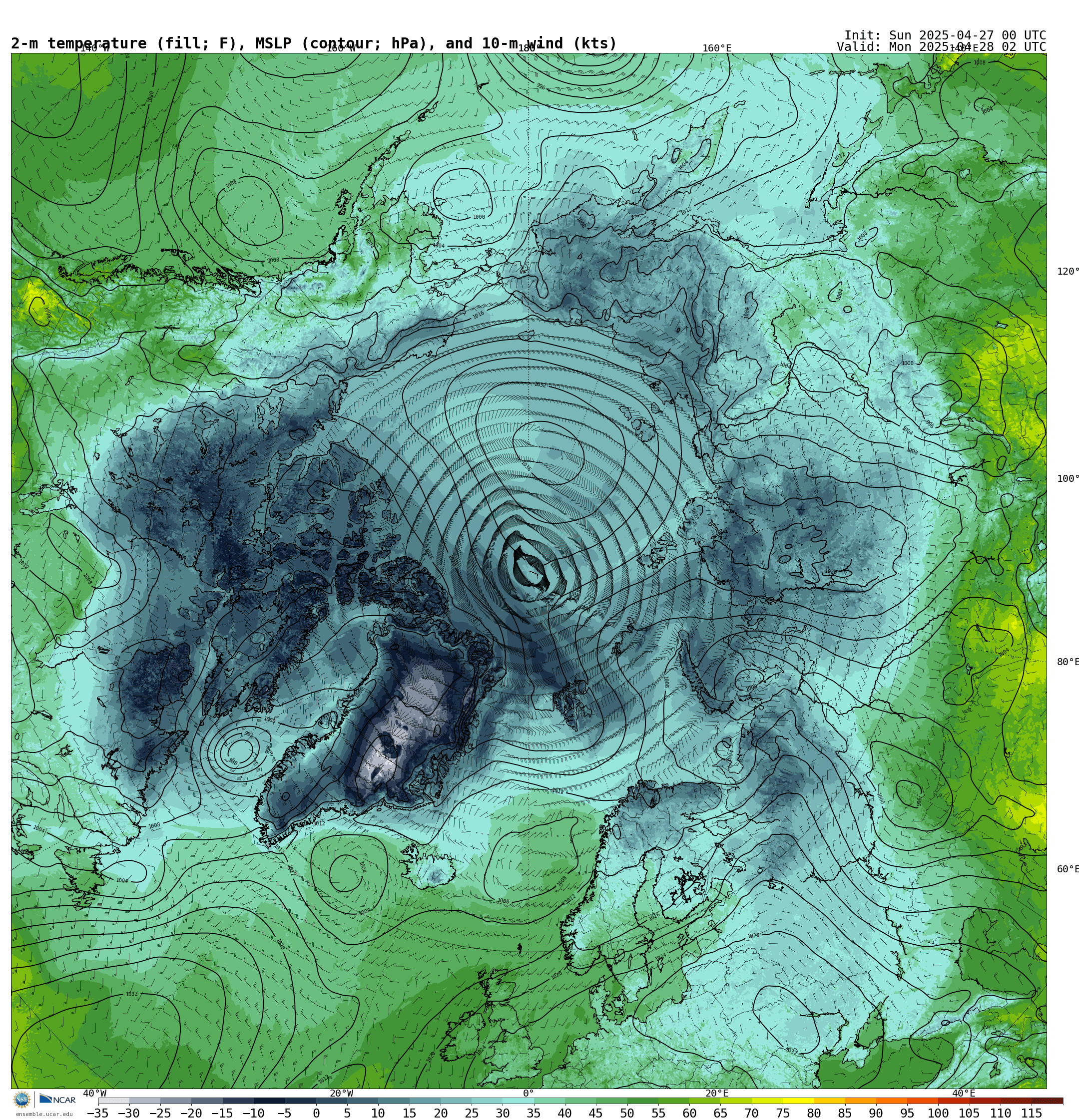This screenshot has height=1120, width=1079.
Task: Click the 110 colorbar label
Action: coord(1001,1113)
